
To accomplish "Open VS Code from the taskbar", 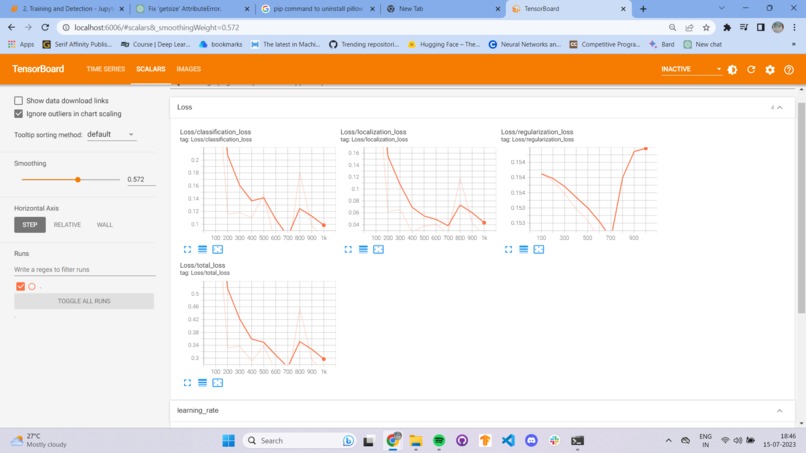I will pyautogui.click(x=508, y=441).
